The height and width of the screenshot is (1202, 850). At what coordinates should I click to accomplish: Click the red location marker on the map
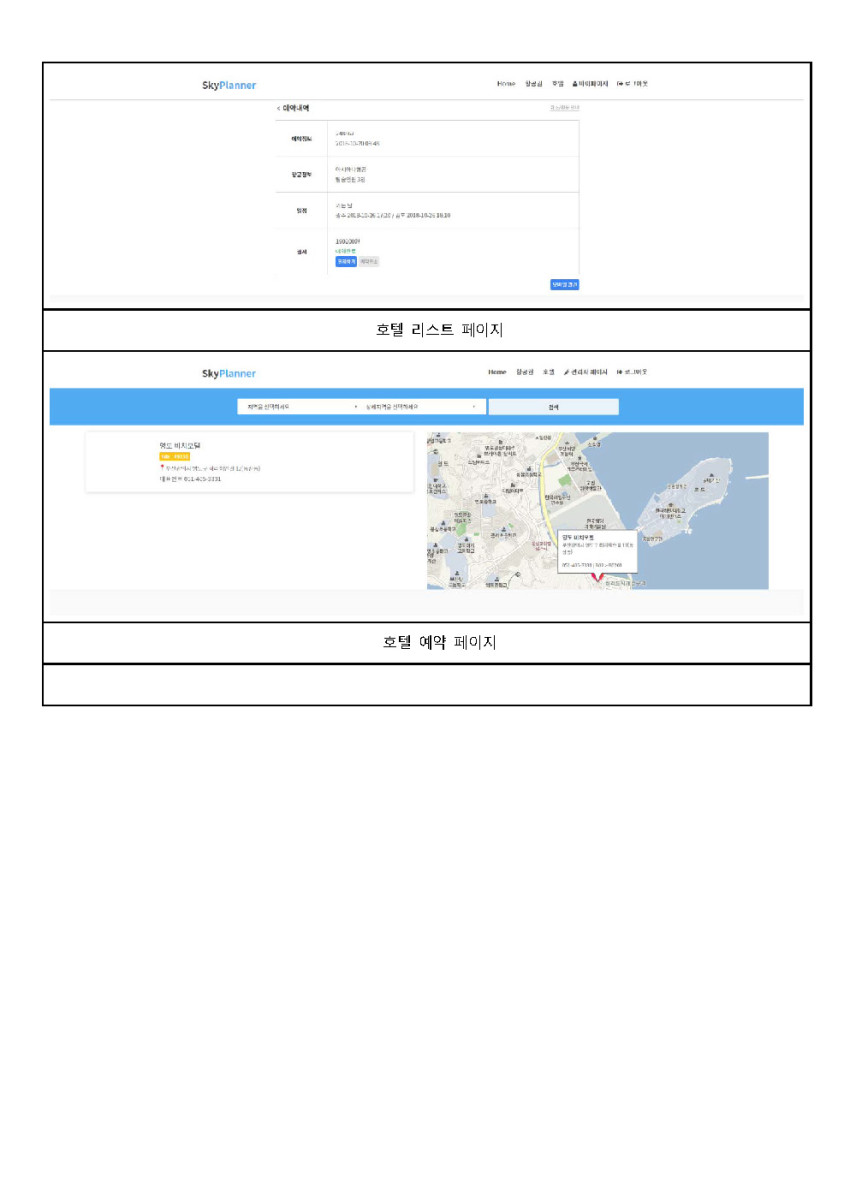598,578
